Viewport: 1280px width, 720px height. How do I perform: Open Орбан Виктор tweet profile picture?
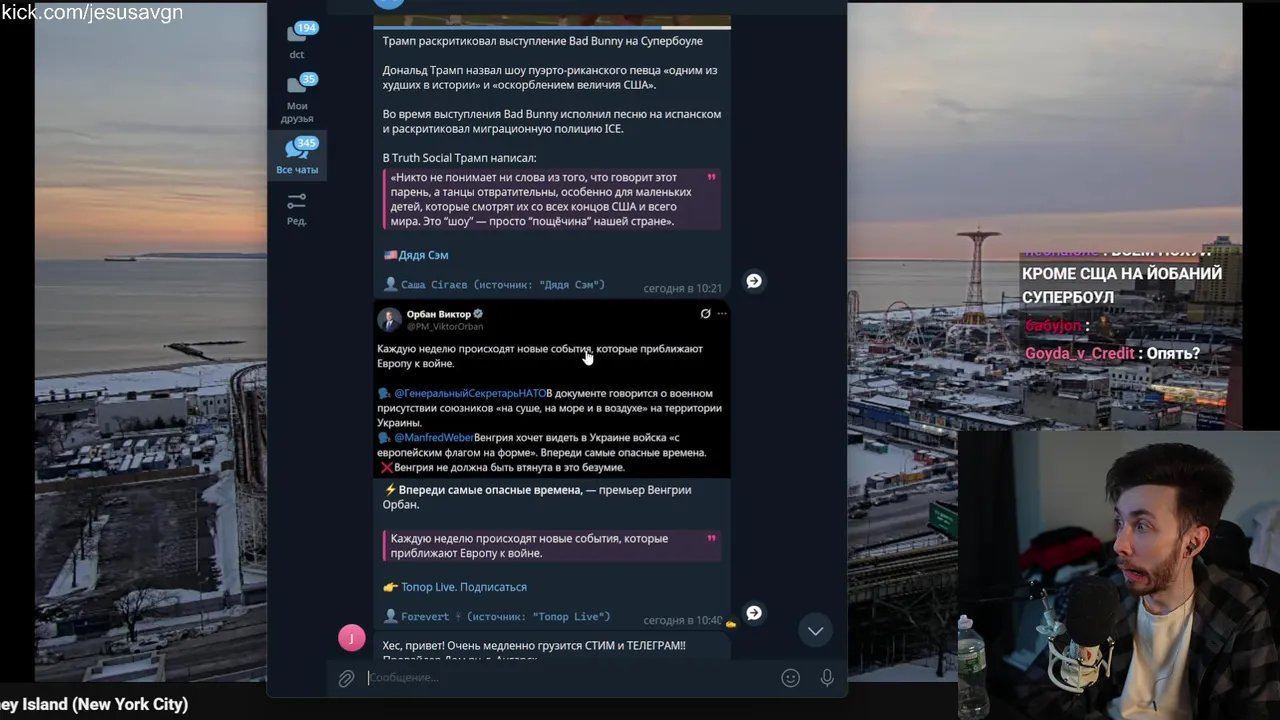pos(389,319)
